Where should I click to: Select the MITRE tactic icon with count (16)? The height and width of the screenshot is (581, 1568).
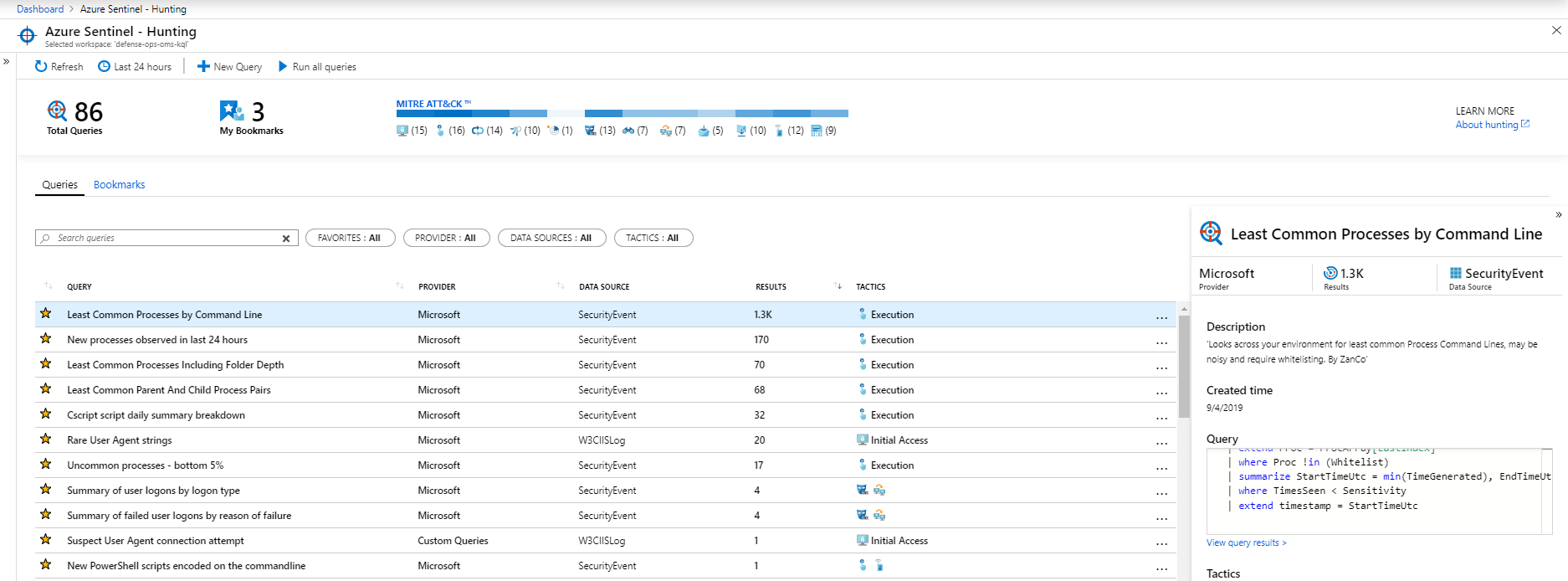click(x=440, y=131)
